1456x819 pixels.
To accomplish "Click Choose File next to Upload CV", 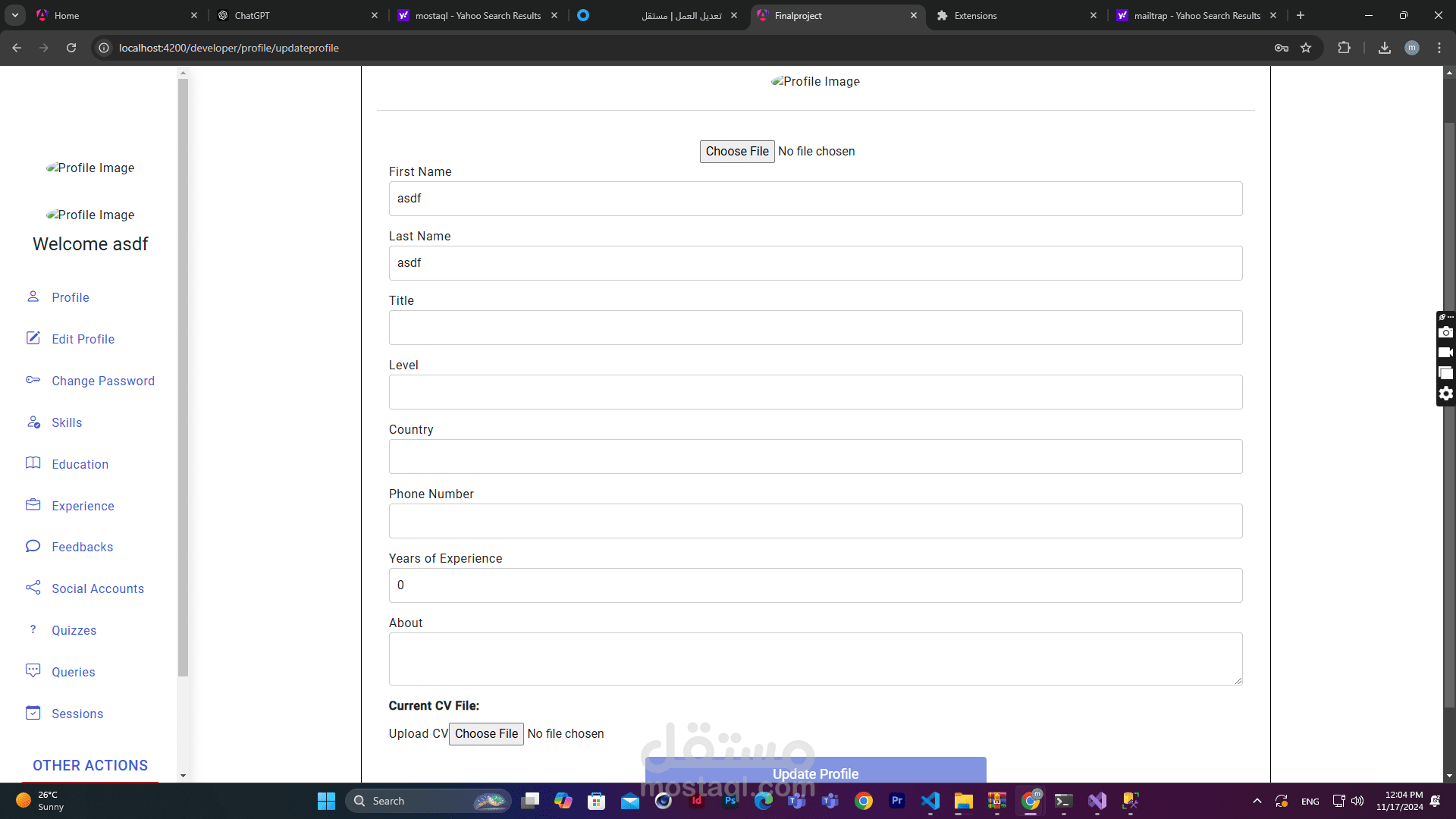I will click(486, 733).
